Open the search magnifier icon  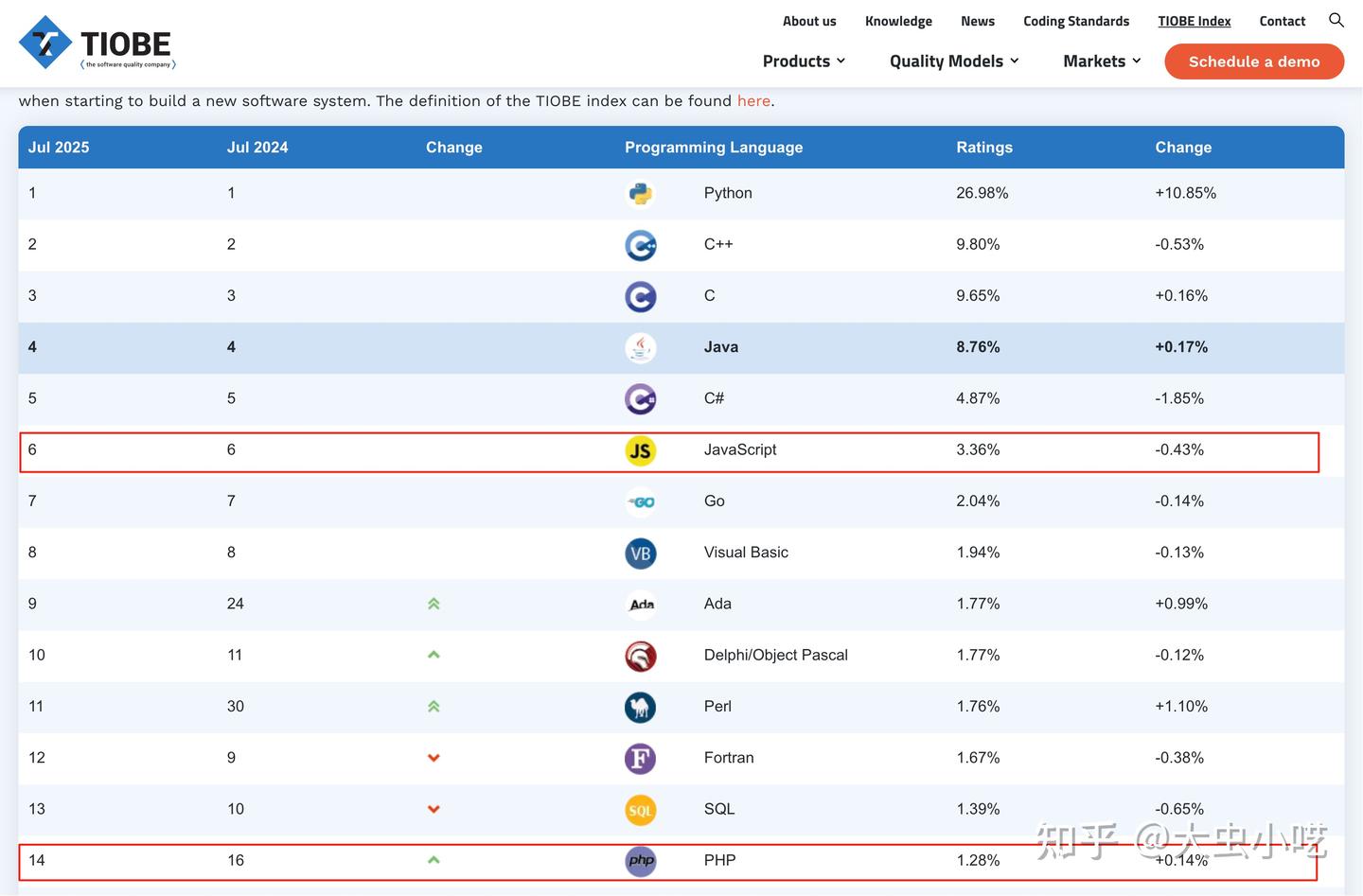click(1336, 20)
